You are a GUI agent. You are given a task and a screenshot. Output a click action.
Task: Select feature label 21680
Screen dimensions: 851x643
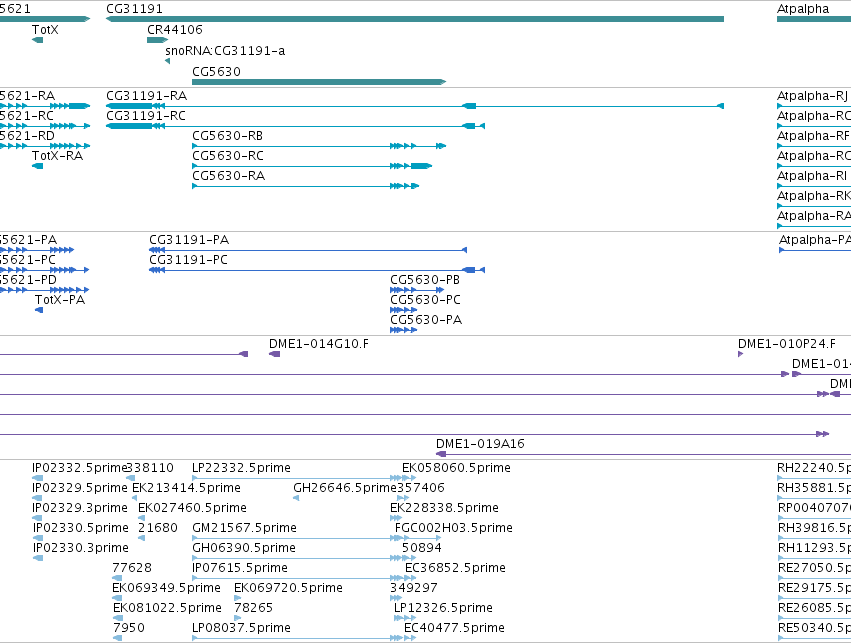(x=158, y=528)
